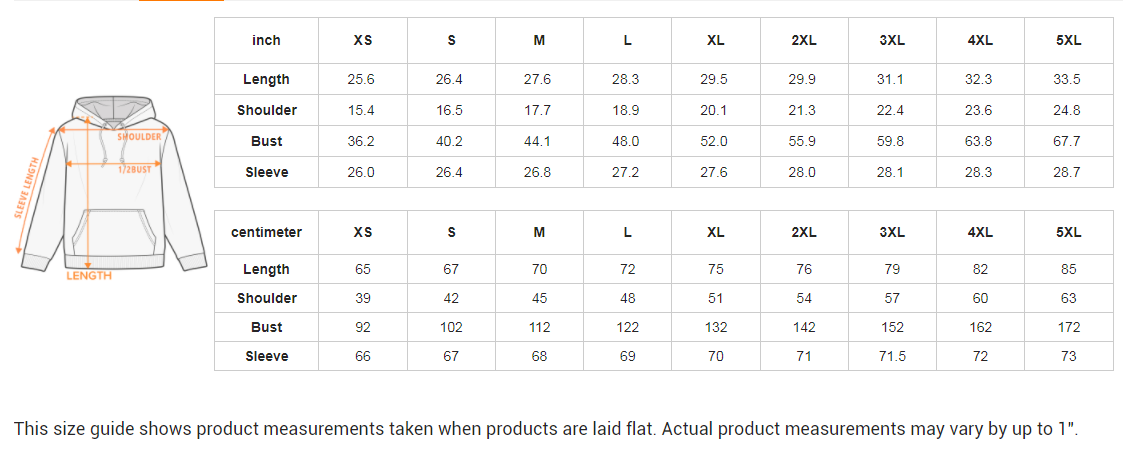1123x462 pixels.
Task: Click the hoodie measurement diagram image
Action: click(x=110, y=185)
